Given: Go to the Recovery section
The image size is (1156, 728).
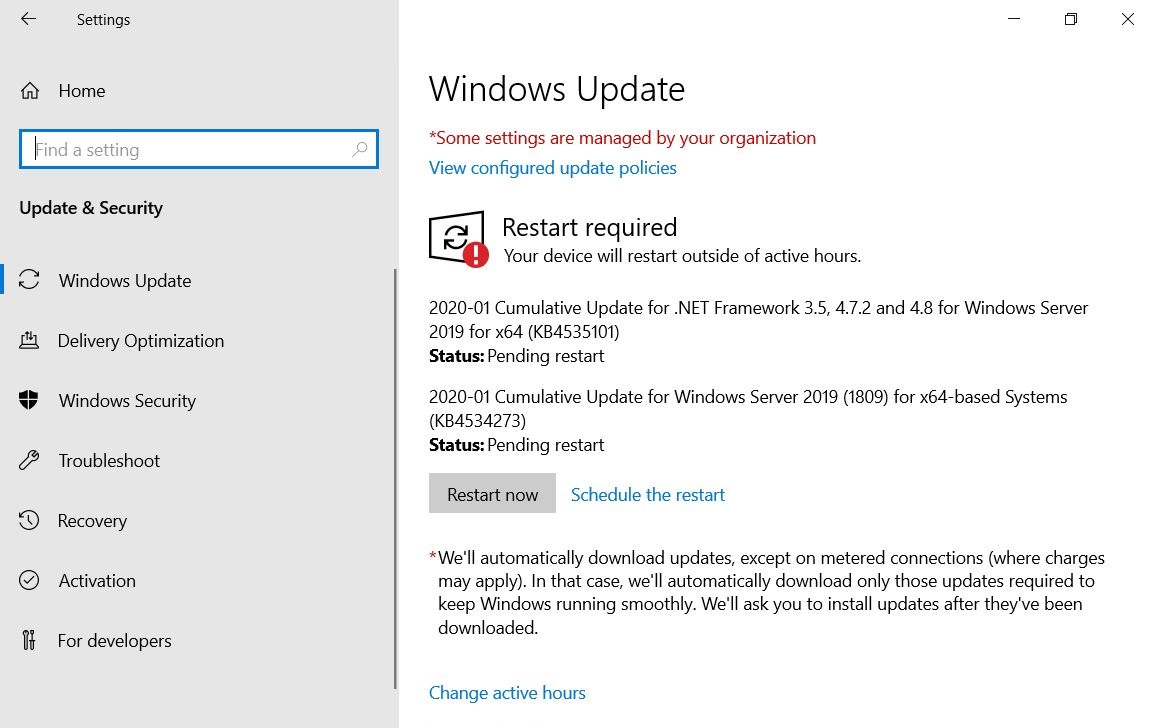Looking at the screenshot, I should (92, 521).
